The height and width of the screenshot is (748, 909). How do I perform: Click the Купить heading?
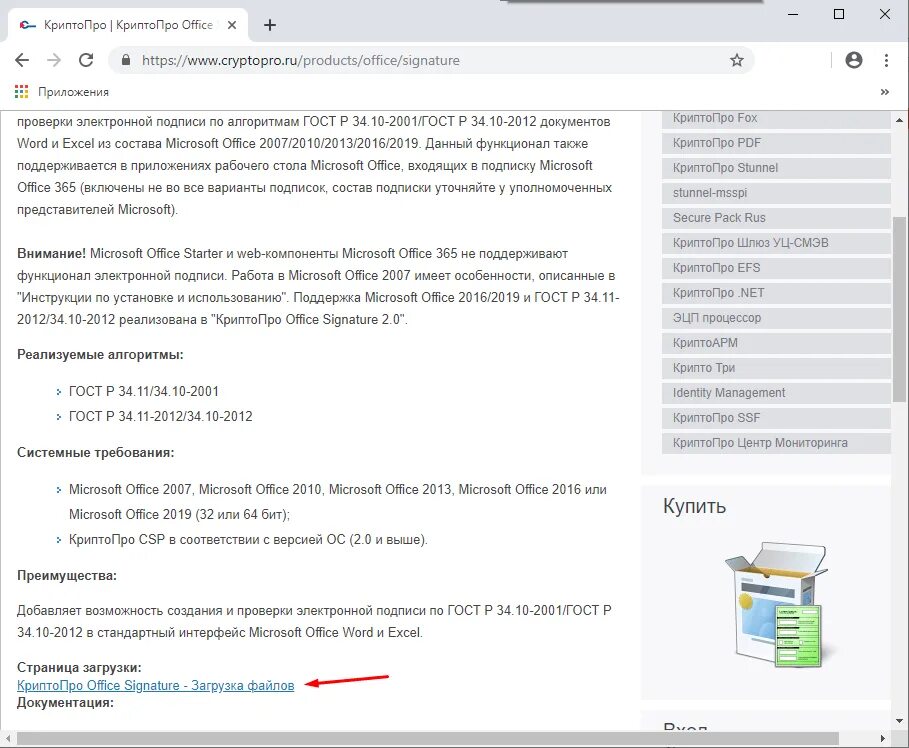coord(694,506)
